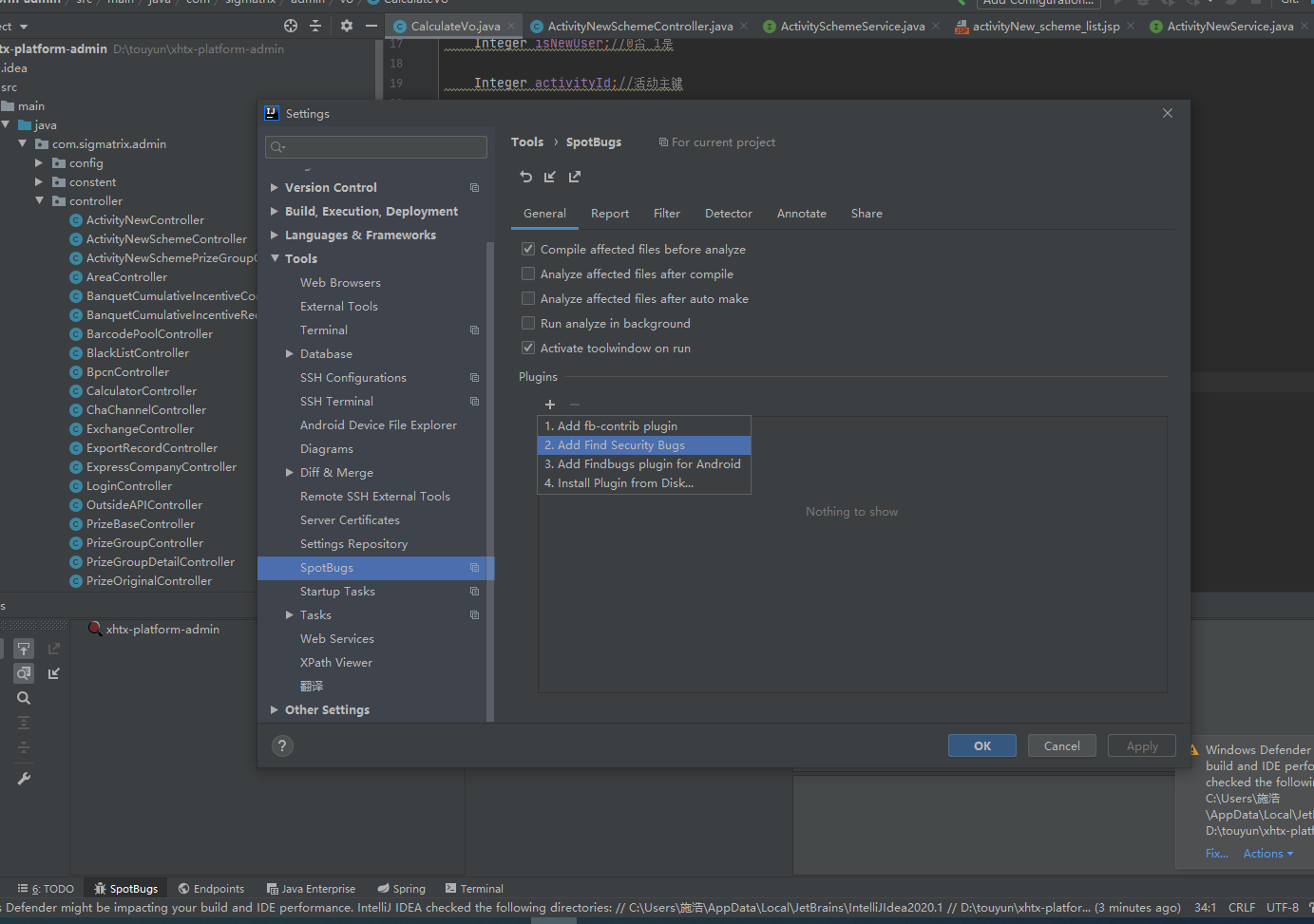This screenshot has height=924, width=1314.
Task: Toggle 'Compile affected files before analyze' checkbox
Action: (528, 250)
